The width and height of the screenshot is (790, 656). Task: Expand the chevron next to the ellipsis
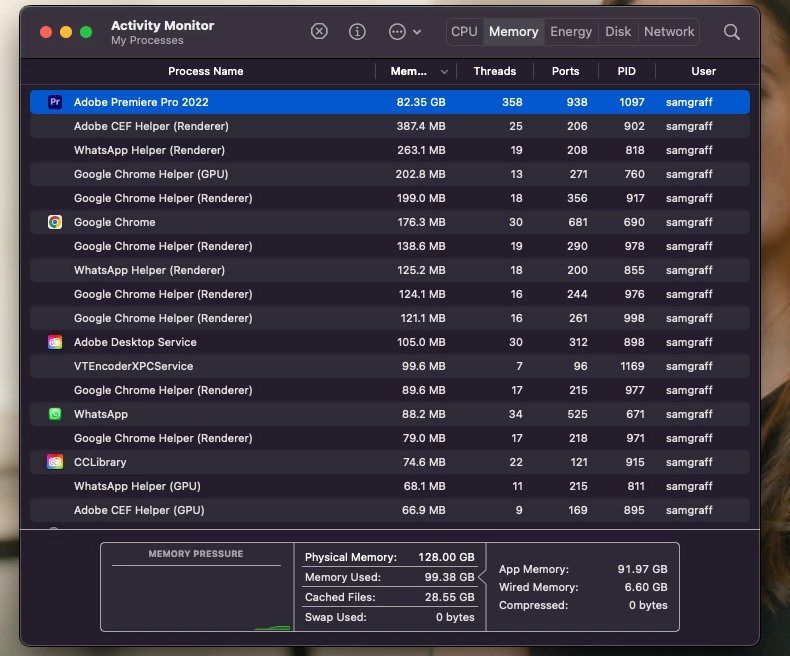(417, 32)
